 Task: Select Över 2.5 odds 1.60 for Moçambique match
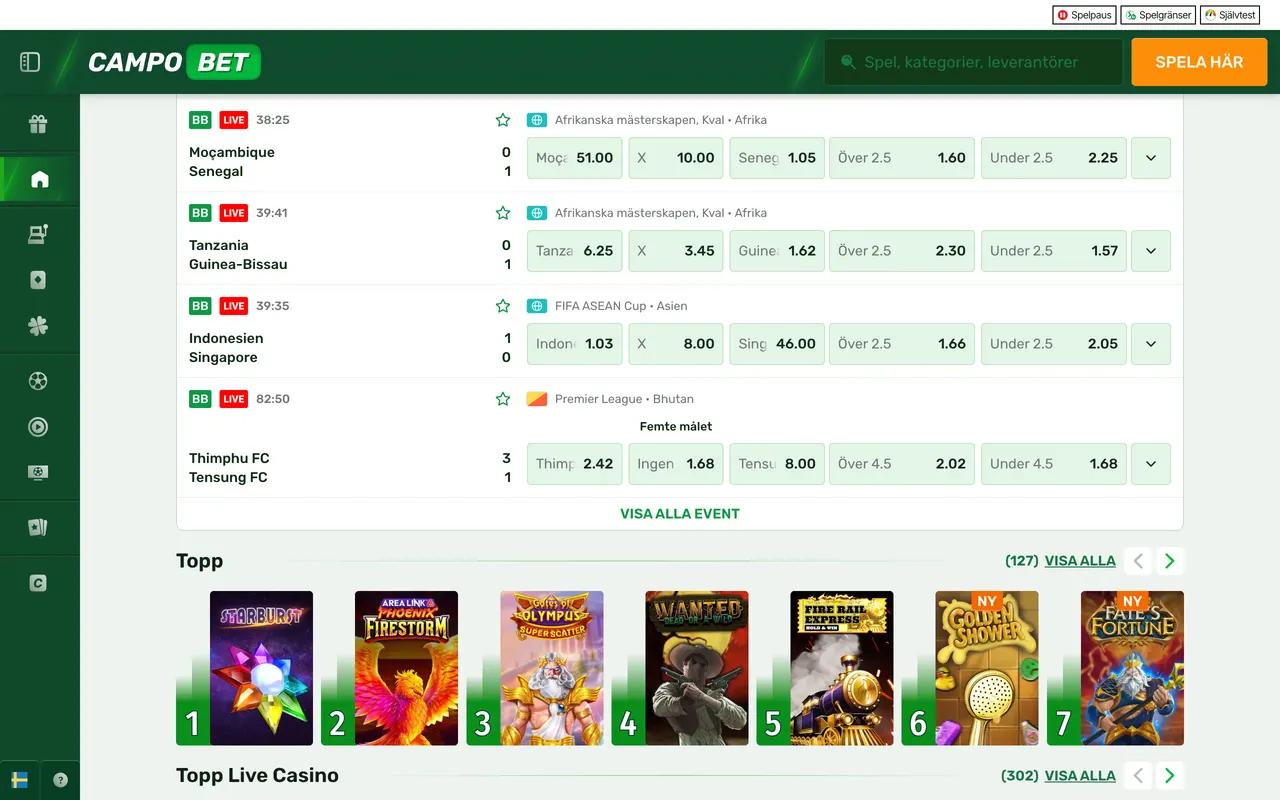pyautogui.click(x=901, y=158)
